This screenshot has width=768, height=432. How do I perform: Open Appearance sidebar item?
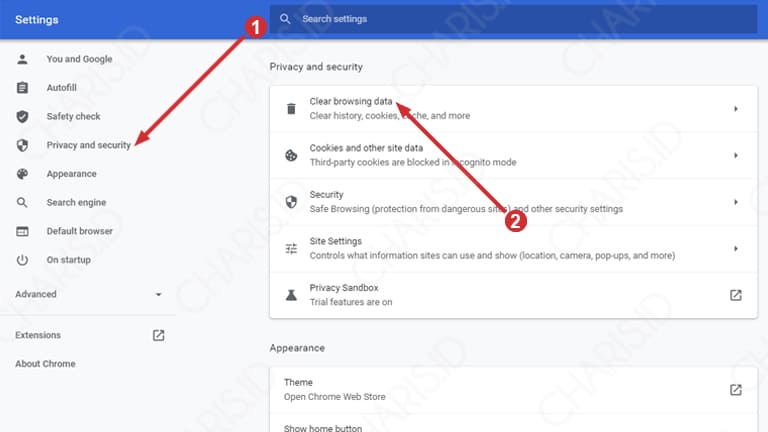coord(72,174)
